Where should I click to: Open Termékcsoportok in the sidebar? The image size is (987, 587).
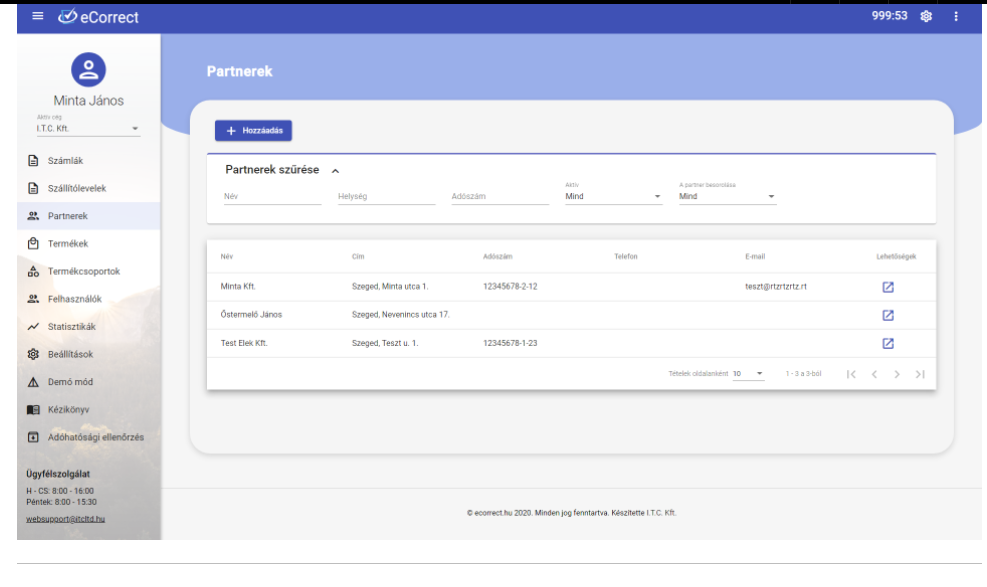pos(88,271)
